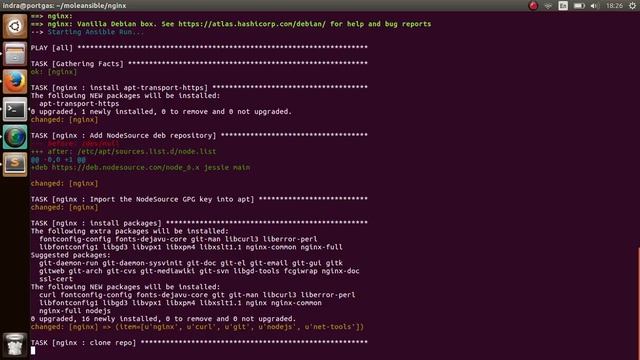Screen dimensions: 640x360
Task: Click 'TASK [nginx : Import the NodeSource GPG key'
Action: pos(199,199)
